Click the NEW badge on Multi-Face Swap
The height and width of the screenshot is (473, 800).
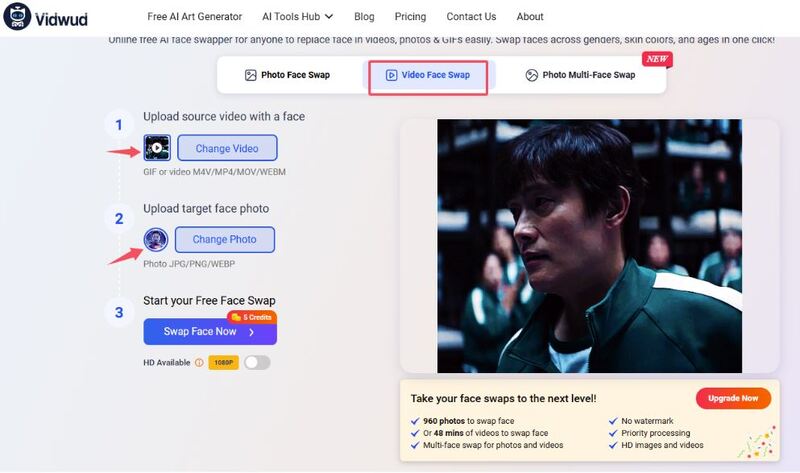pos(657,59)
